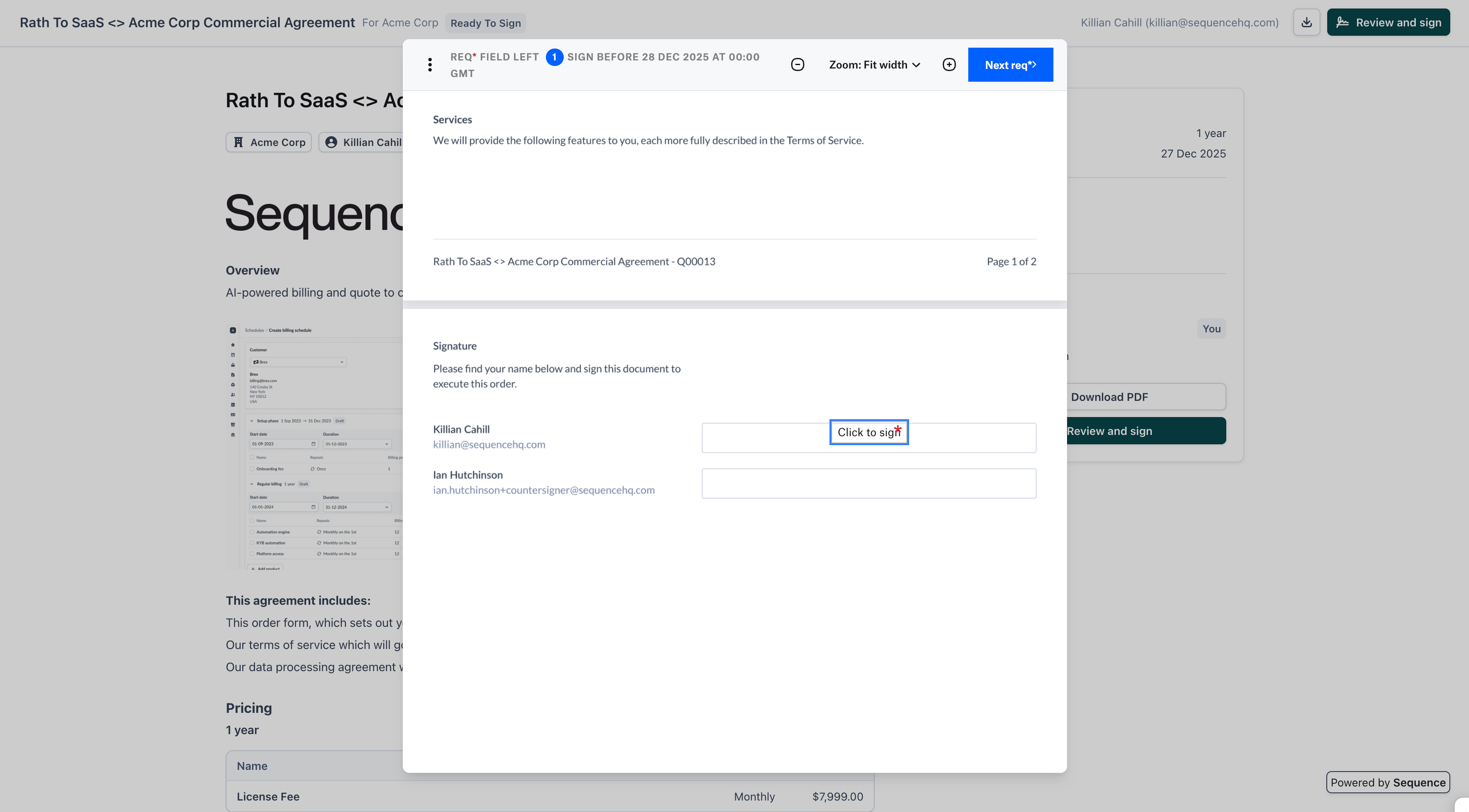Screen dimensions: 1469x812
Task: Click the Schedules breadcrumb in the billing screenshot
Action: pos(255,331)
